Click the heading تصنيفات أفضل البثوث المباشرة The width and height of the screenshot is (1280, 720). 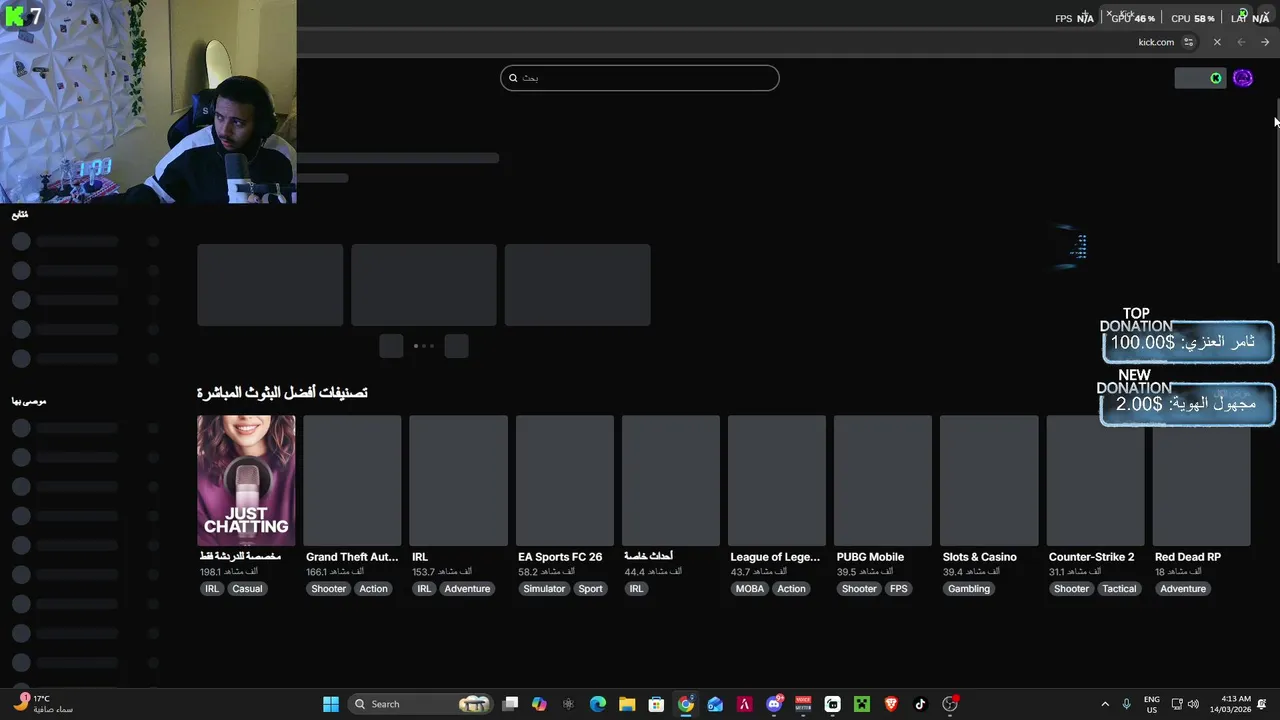282,392
